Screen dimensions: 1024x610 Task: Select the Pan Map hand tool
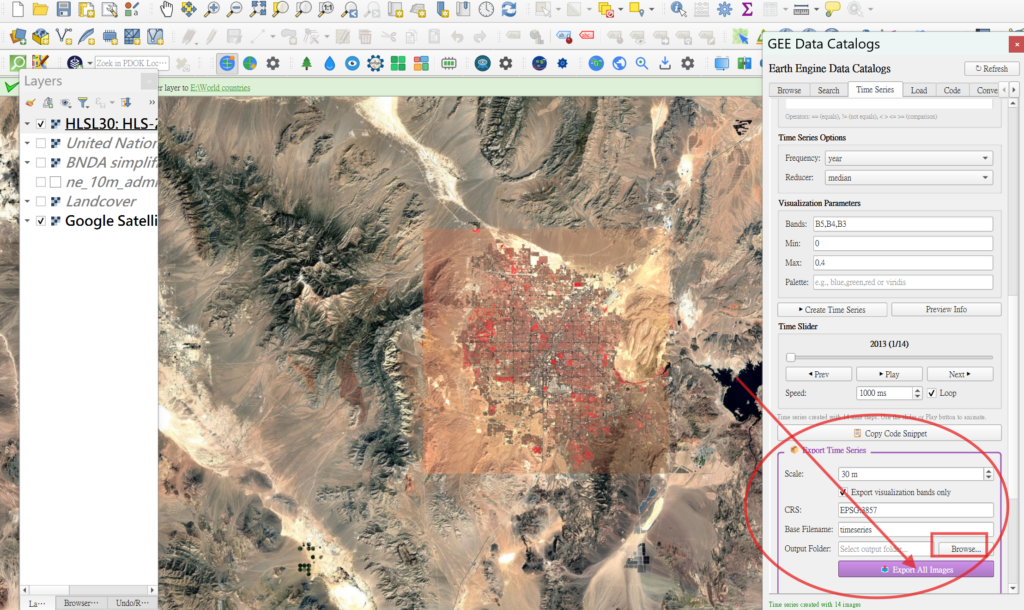click(x=166, y=10)
